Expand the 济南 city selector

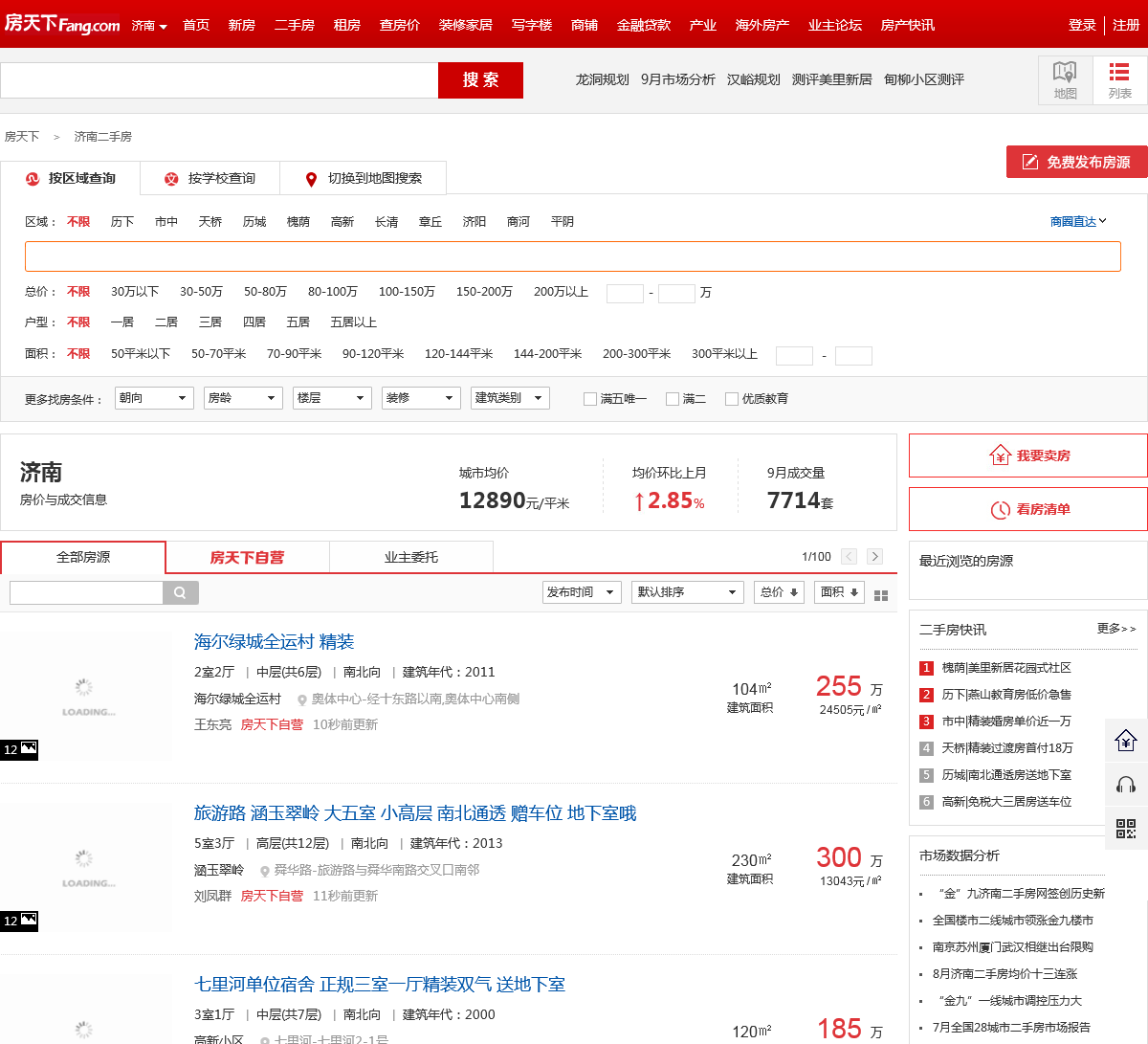(x=149, y=26)
